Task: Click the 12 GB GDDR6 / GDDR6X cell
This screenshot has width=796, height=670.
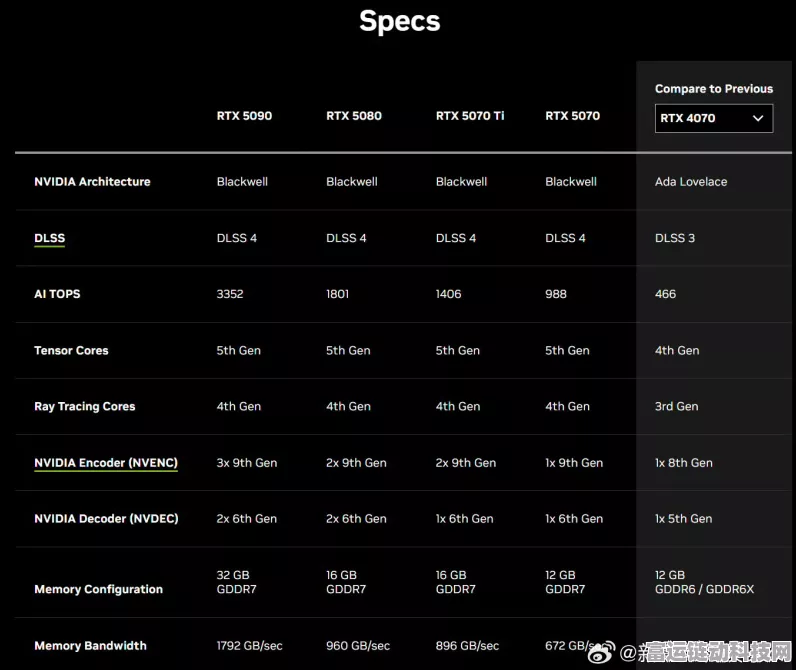Action: pos(705,582)
